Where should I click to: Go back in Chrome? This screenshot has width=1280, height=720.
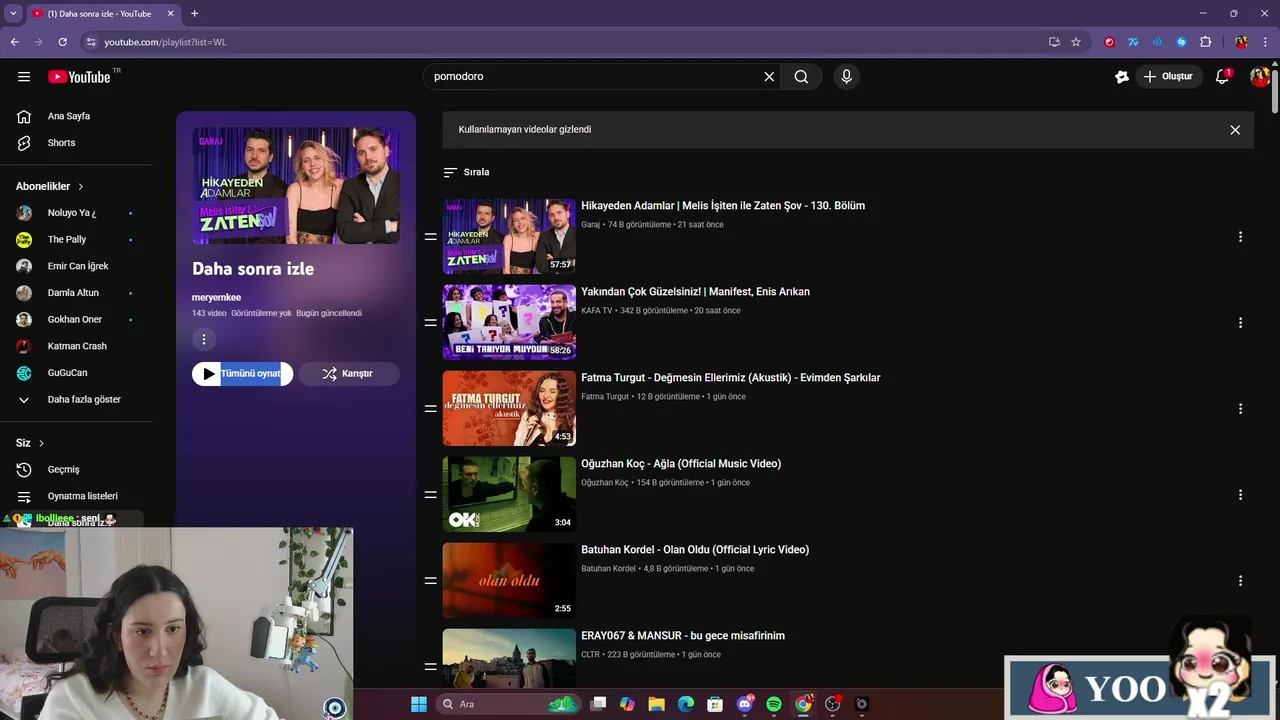tap(14, 42)
